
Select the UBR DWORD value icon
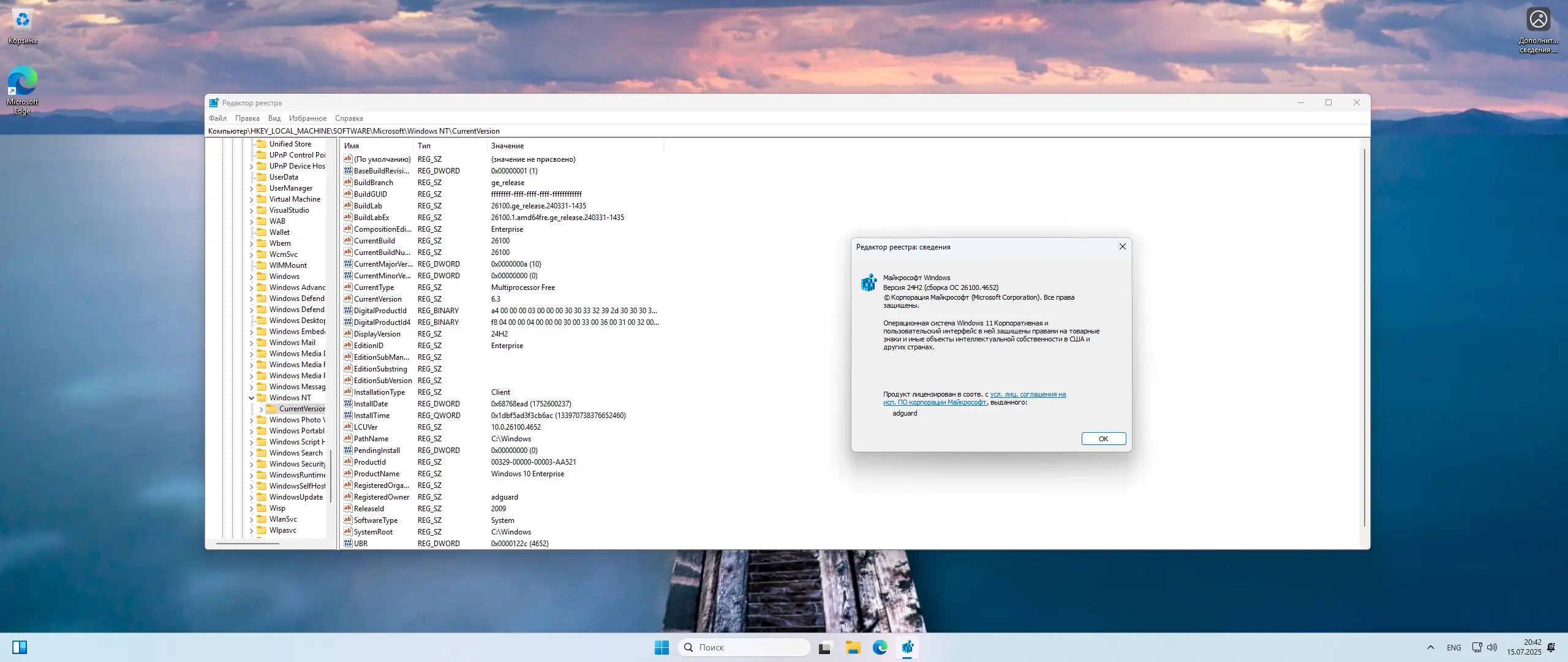(348, 543)
